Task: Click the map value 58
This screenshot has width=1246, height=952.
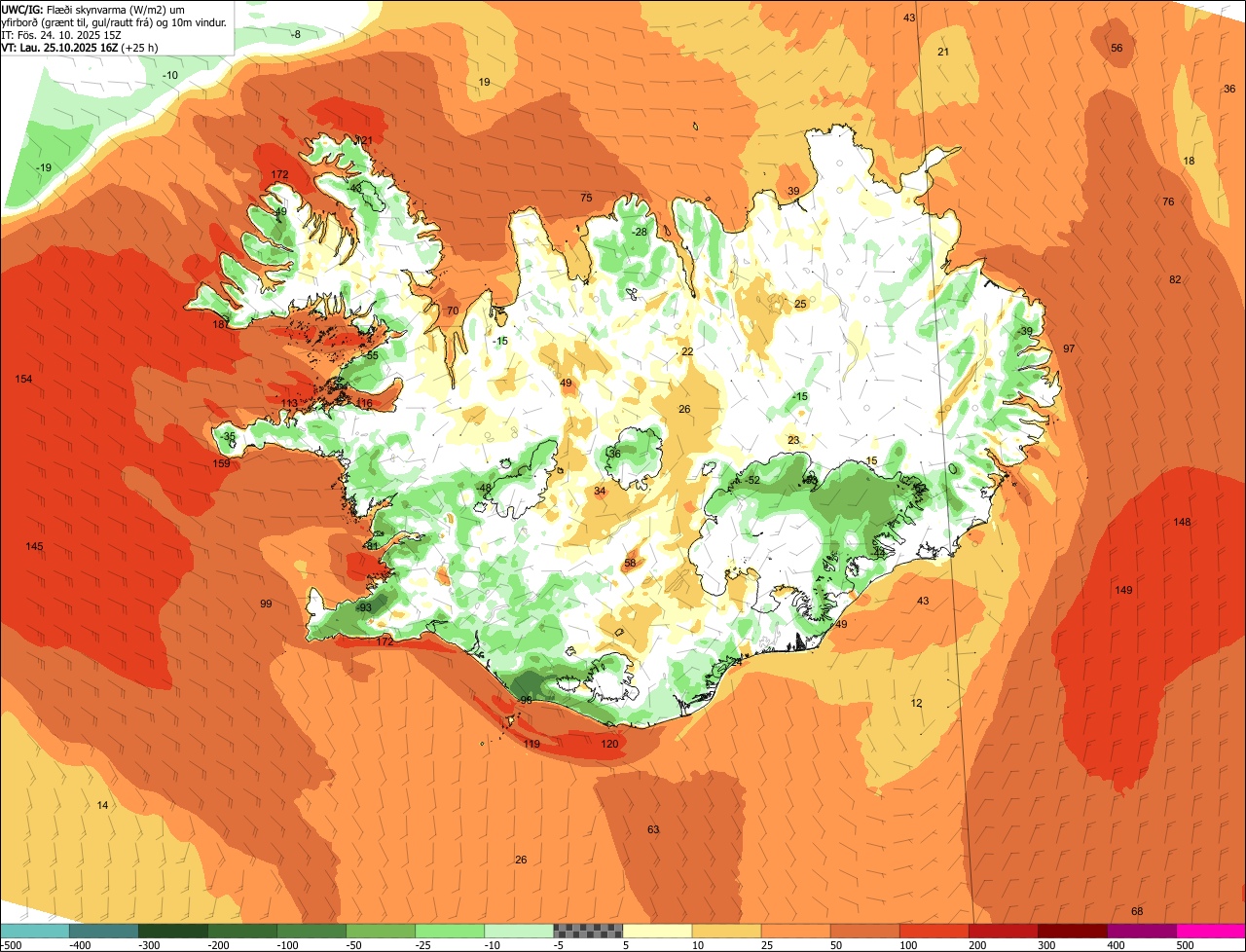Action: 630,563
